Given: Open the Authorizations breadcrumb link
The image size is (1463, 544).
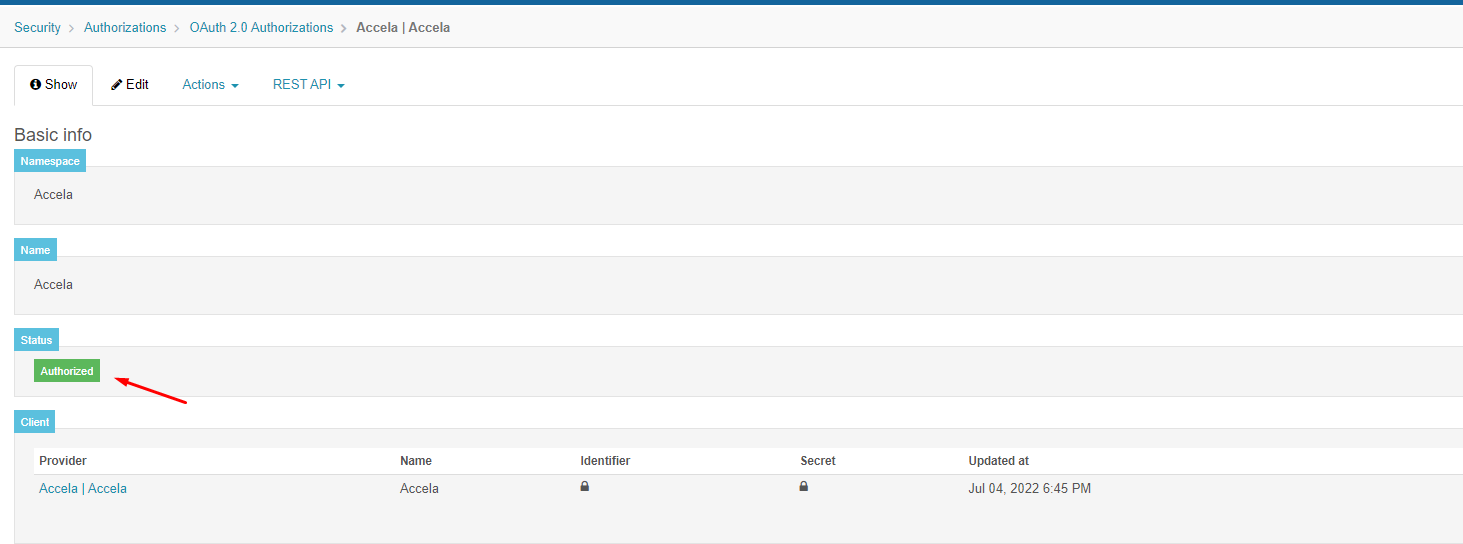Looking at the screenshot, I should pyautogui.click(x=125, y=28).
